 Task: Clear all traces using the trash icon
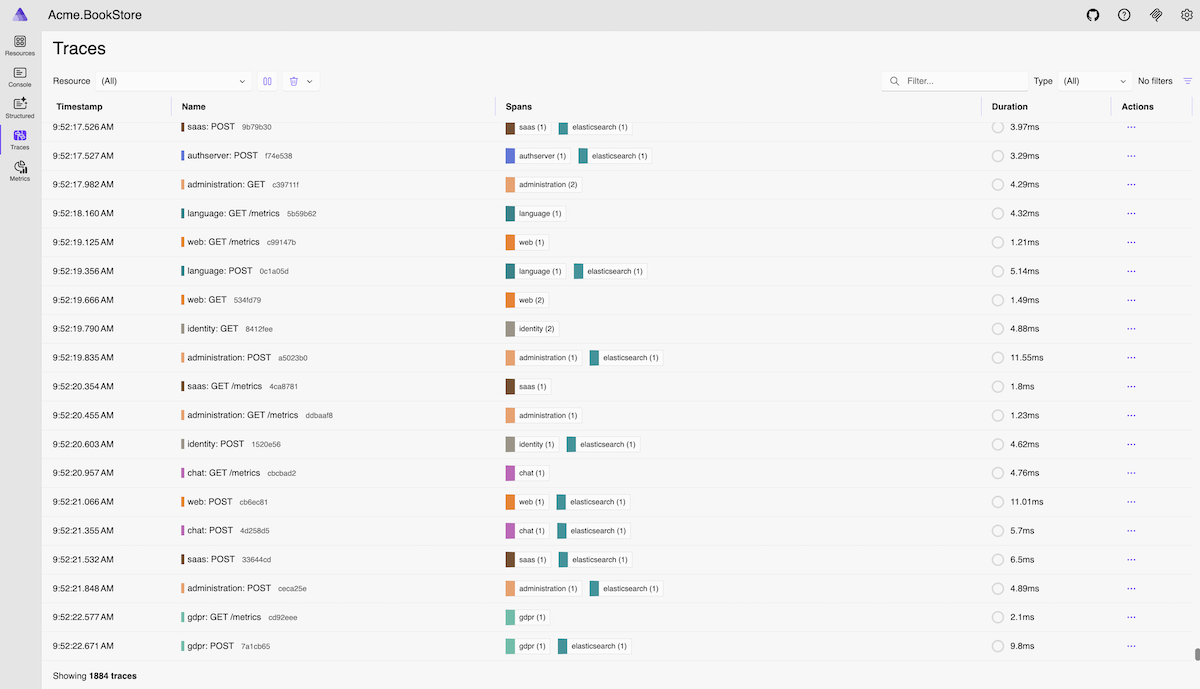(291, 81)
